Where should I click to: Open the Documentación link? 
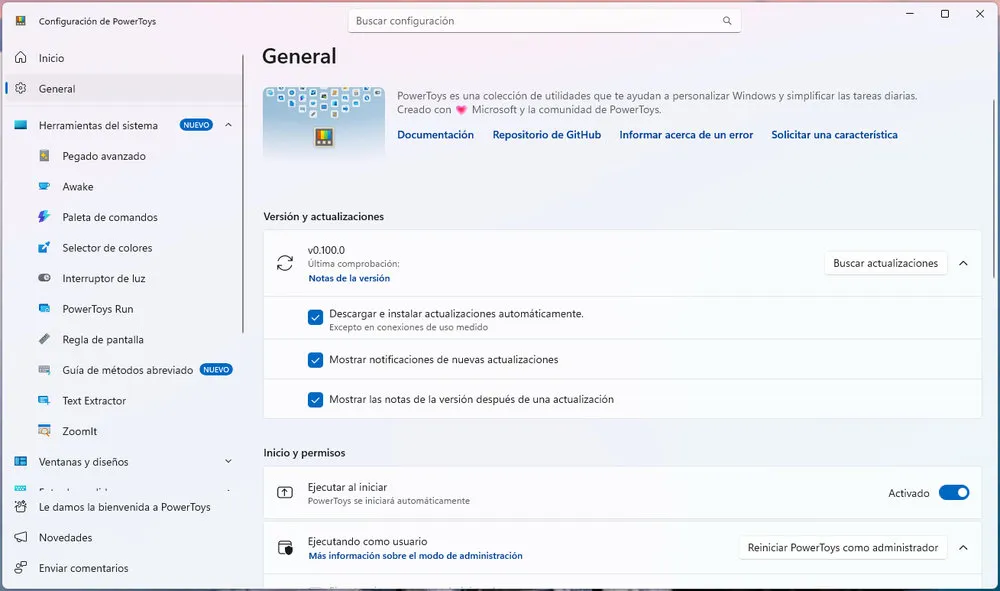pyautogui.click(x=436, y=135)
